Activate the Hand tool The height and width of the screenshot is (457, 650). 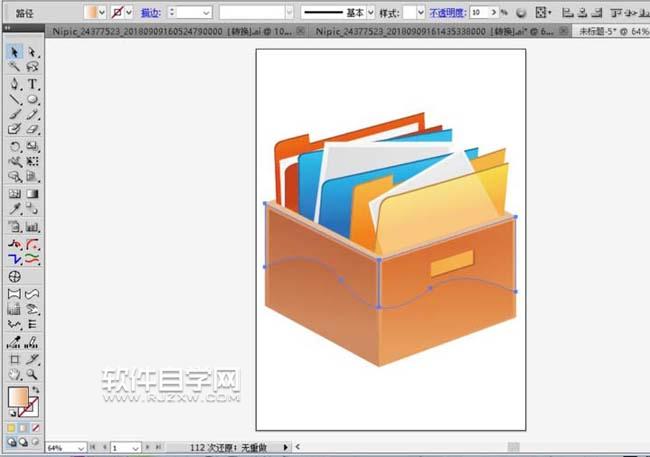(x=14, y=374)
